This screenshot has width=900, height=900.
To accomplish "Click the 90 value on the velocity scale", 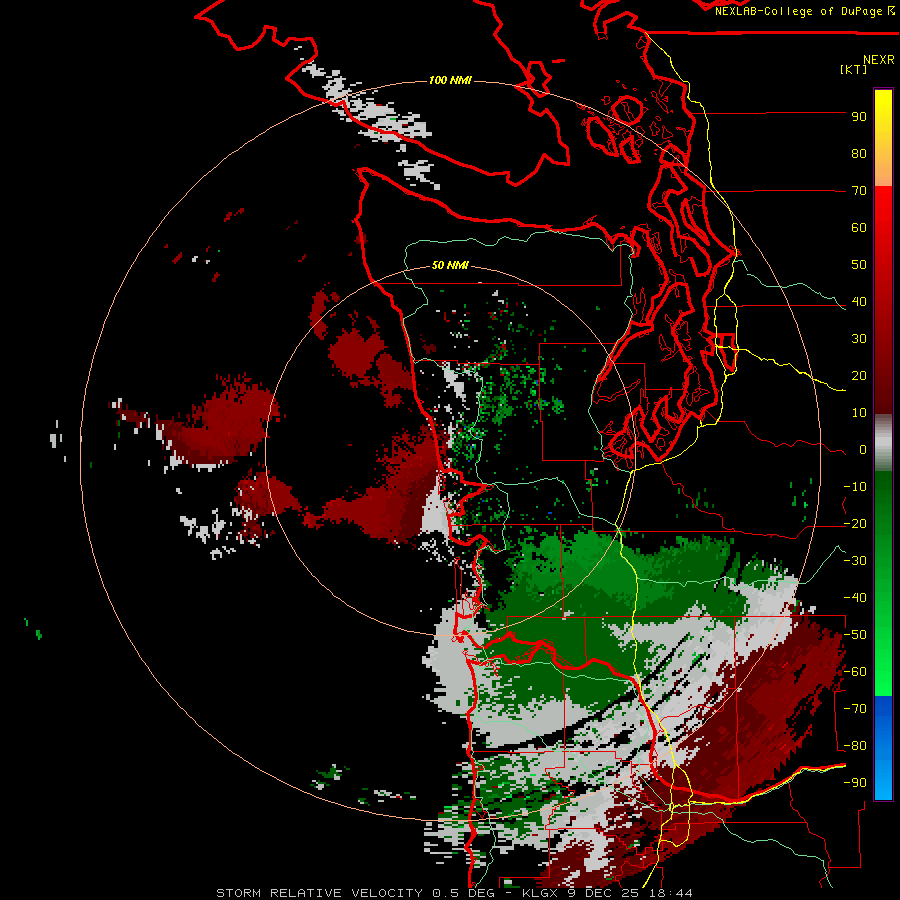I will 859,117.
